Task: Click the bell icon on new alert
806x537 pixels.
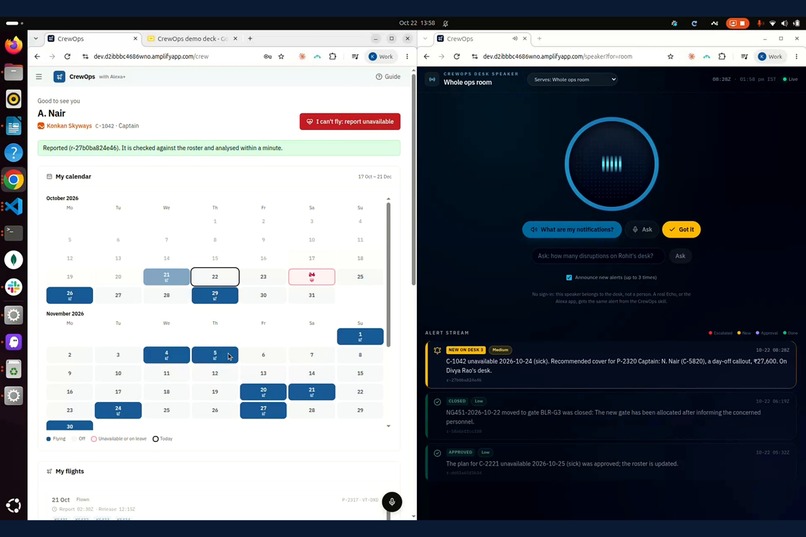Action: 437,350
